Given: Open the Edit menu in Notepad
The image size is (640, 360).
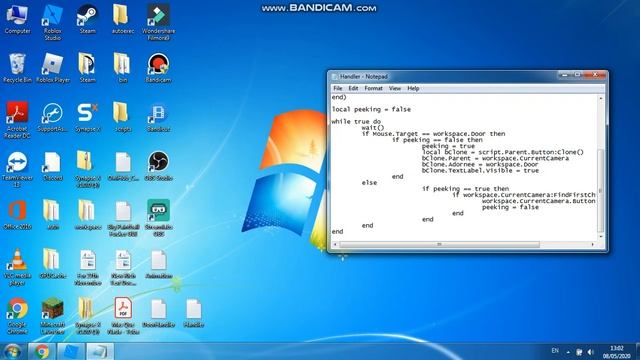Looking at the screenshot, I should coord(353,88).
